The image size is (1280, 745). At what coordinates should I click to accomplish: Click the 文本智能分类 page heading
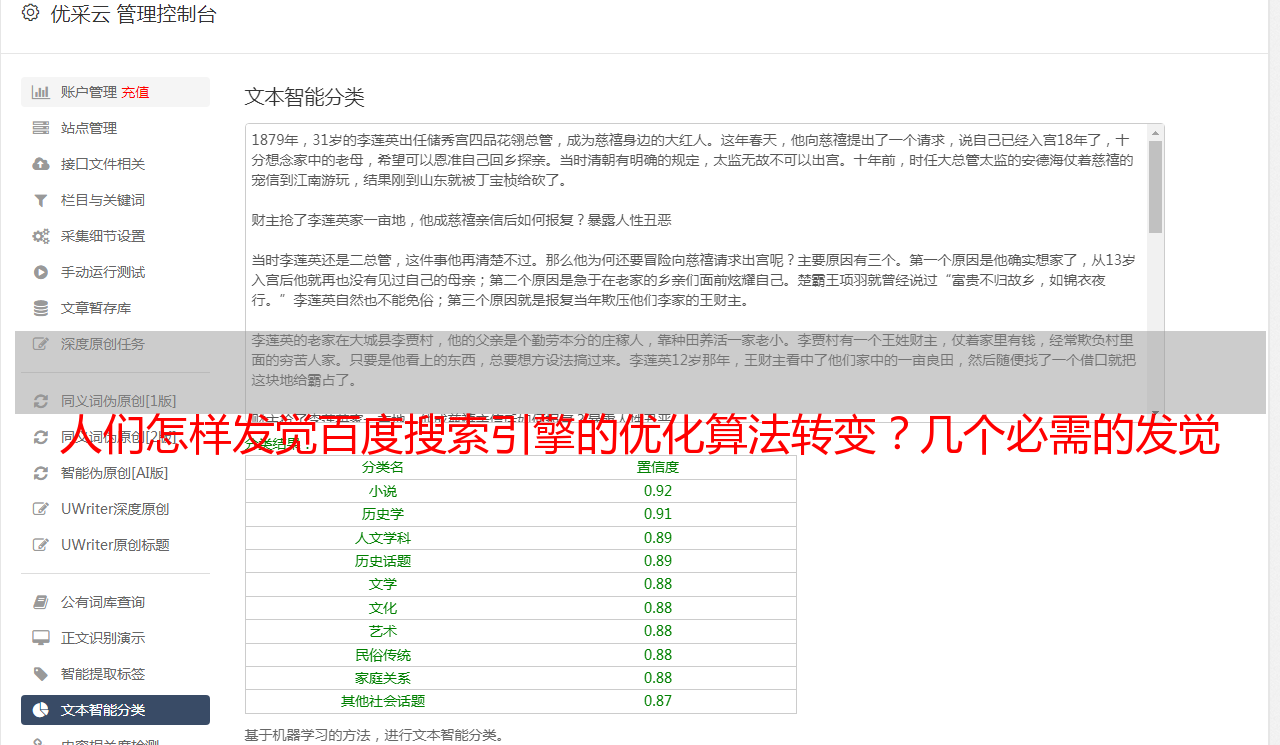point(305,97)
